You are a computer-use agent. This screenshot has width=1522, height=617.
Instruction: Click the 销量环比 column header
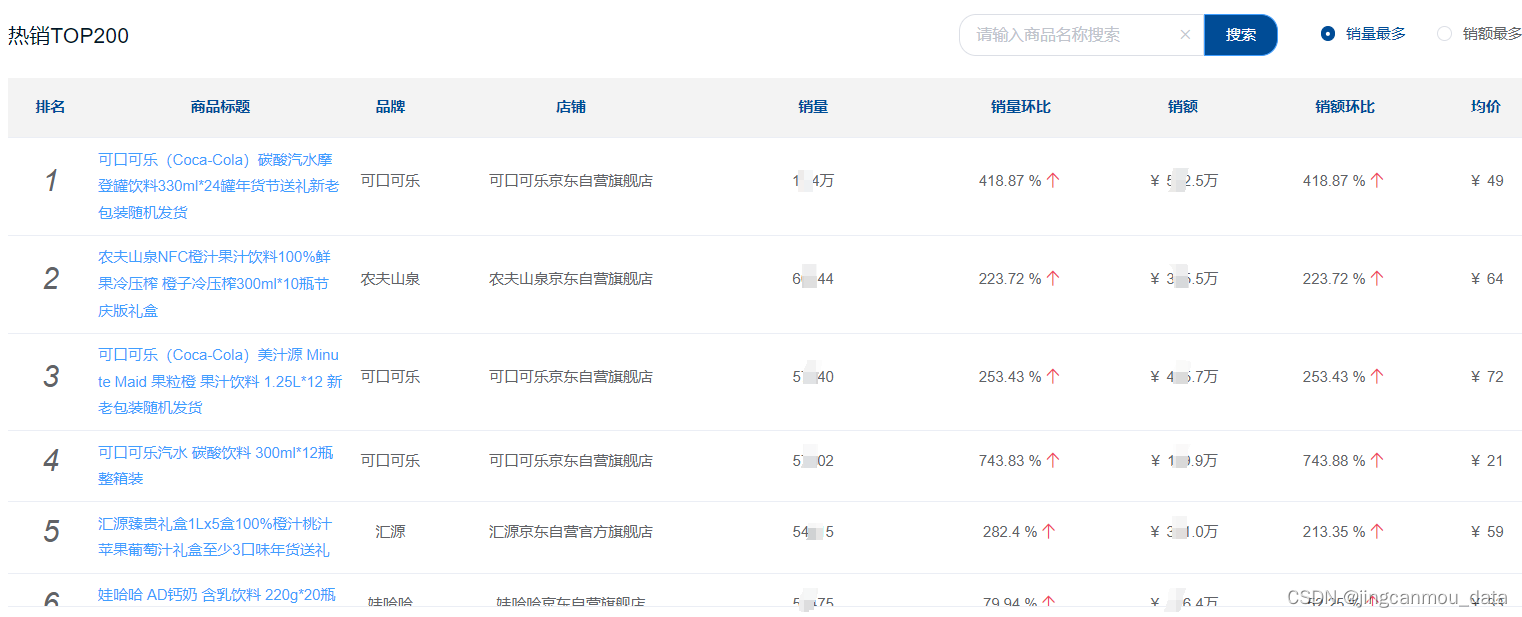[1021, 107]
